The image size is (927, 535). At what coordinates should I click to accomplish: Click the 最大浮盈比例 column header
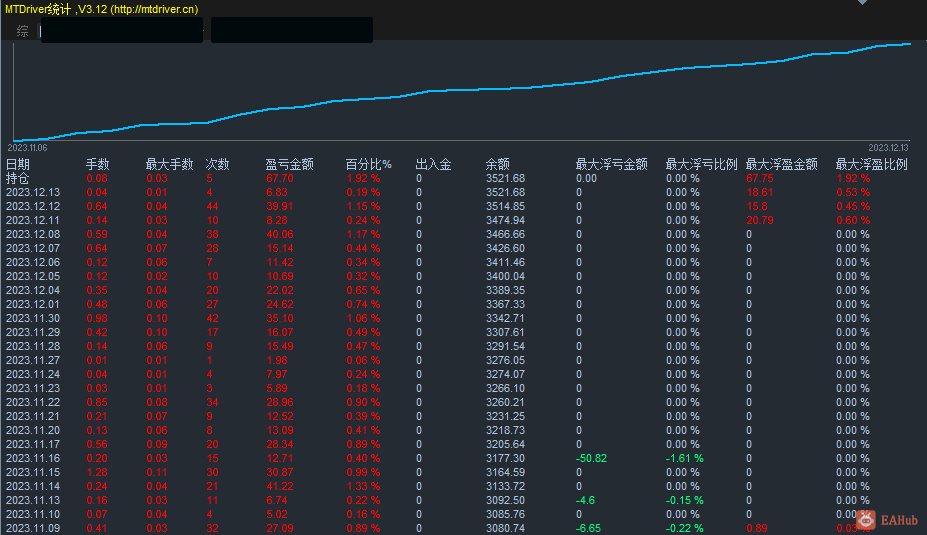point(871,164)
